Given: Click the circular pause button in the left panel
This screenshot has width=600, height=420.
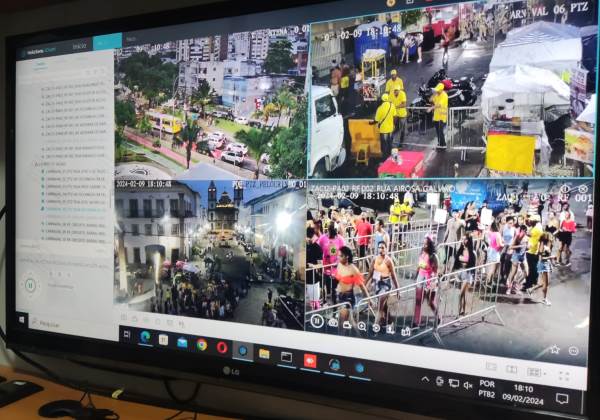Looking at the screenshot, I should 30,285.
